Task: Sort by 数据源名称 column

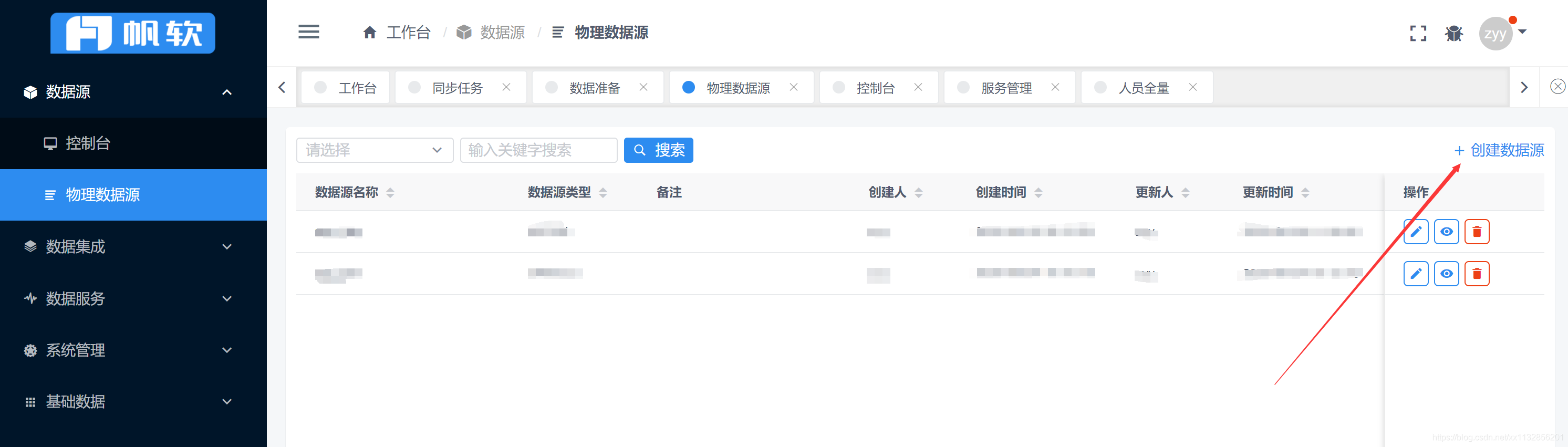Action: [x=390, y=192]
